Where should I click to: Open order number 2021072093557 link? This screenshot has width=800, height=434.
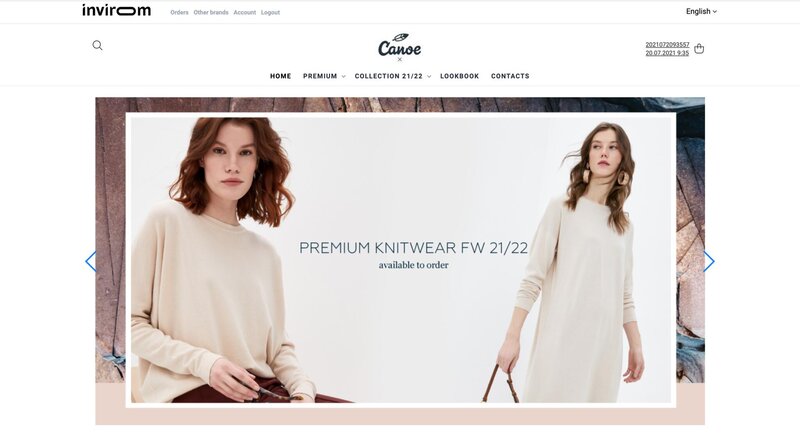pos(667,45)
